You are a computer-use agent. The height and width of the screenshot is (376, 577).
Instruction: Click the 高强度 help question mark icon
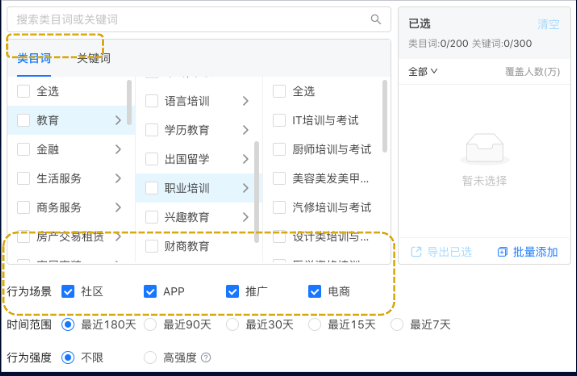click(x=206, y=357)
